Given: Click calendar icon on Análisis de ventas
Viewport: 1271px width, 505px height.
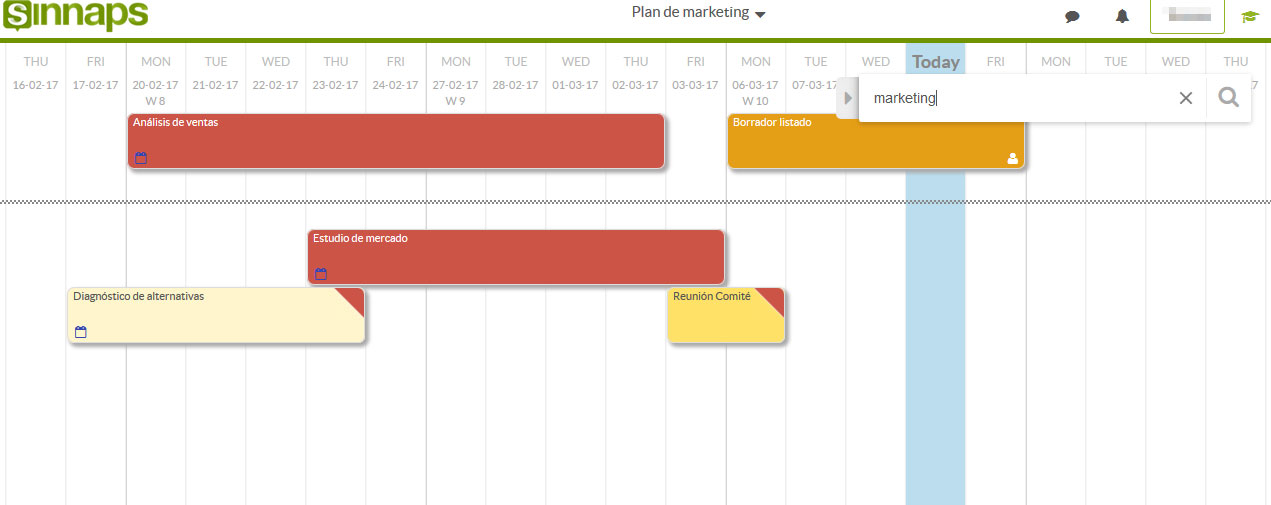Looking at the screenshot, I should tap(141, 158).
